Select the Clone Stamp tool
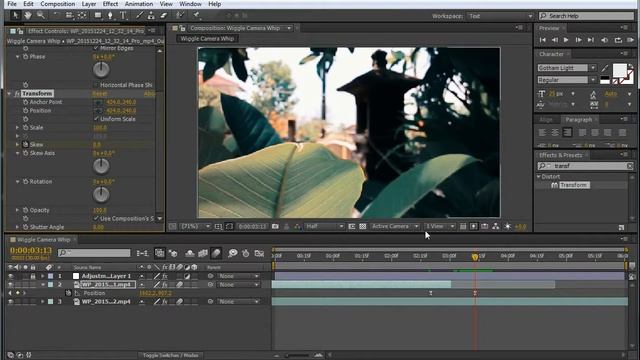The height and width of the screenshot is (360, 640). tap(151, 16)
